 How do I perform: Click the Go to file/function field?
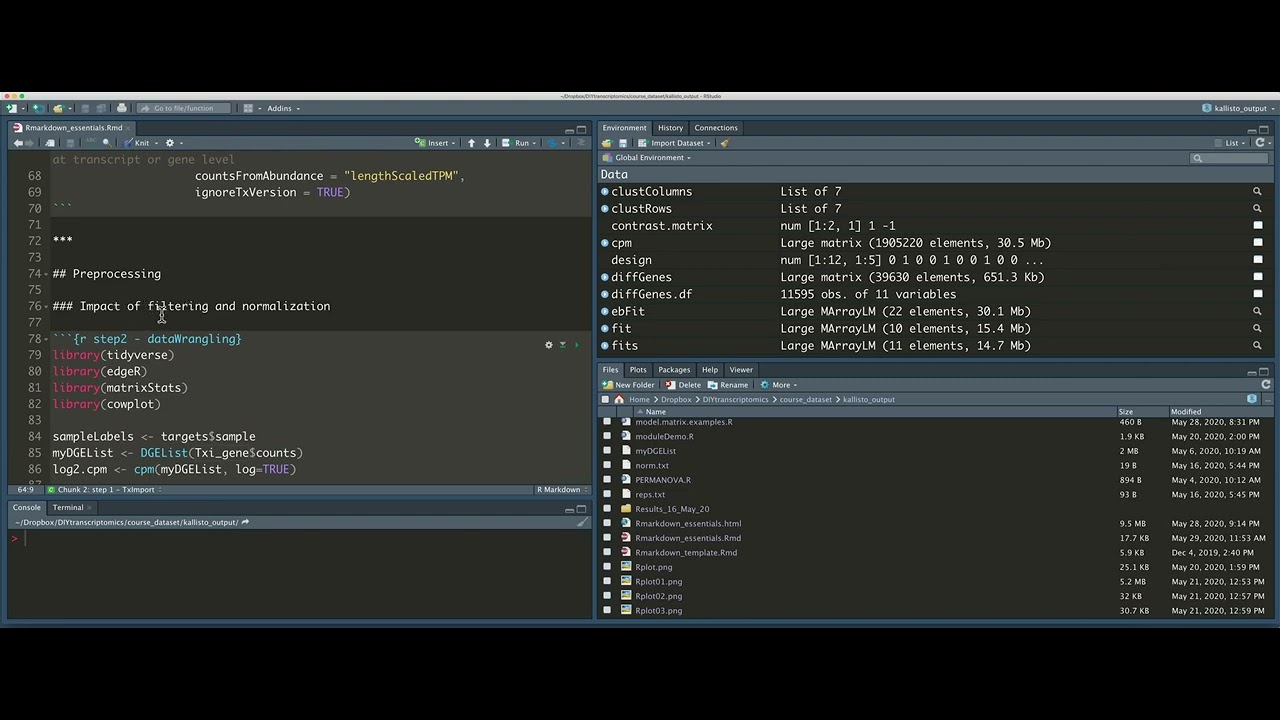pos(186,108)
